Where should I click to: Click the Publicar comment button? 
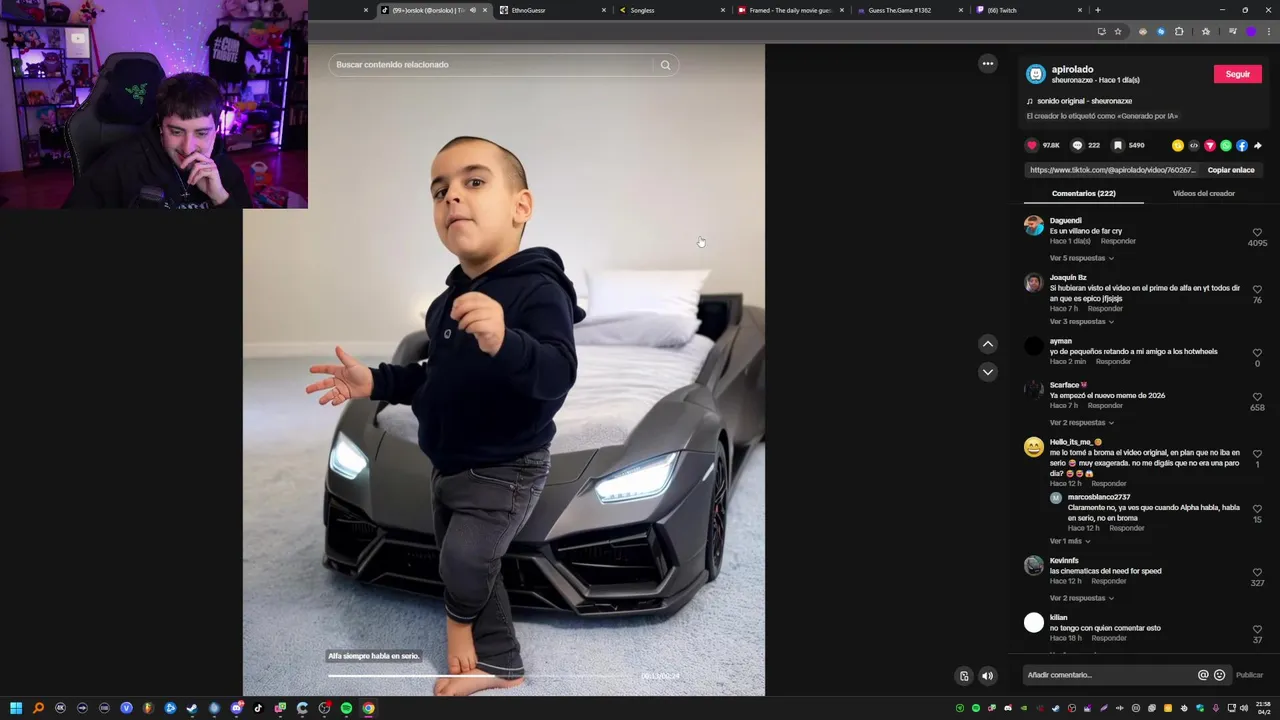(x=1249, y=675)
